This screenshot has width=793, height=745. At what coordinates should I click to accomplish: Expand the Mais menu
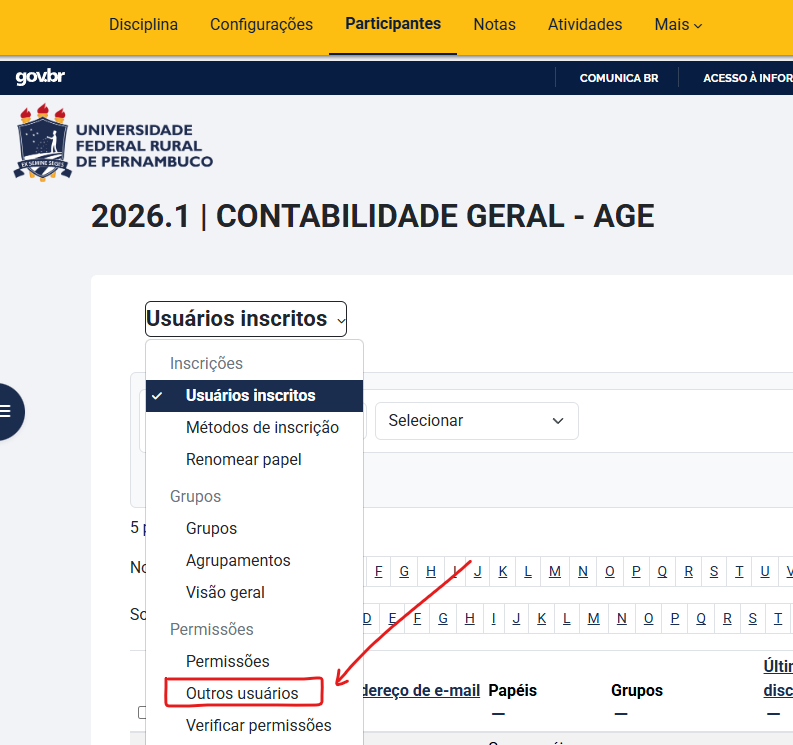point(678,24)
